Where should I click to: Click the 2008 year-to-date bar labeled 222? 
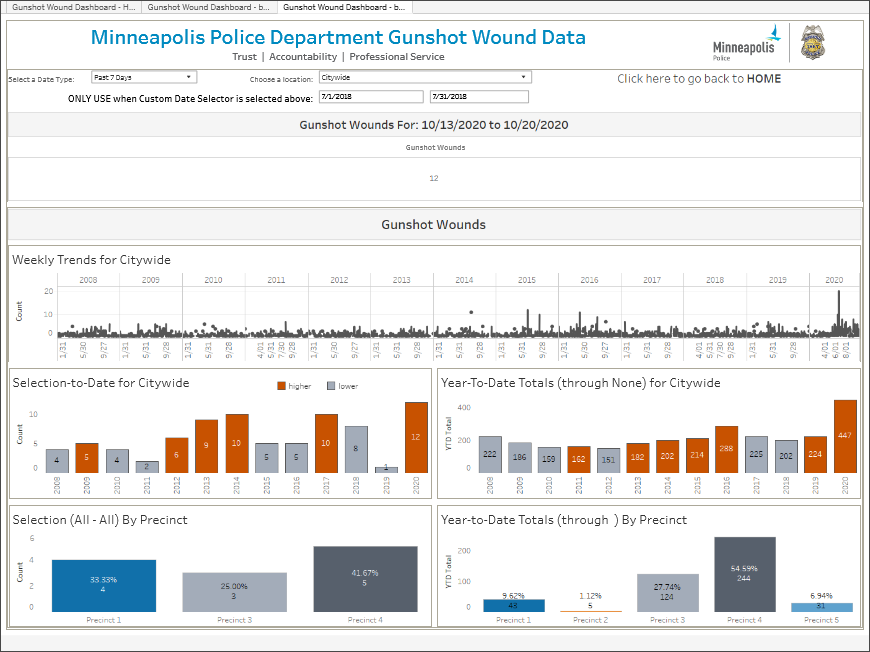point(490,454)
